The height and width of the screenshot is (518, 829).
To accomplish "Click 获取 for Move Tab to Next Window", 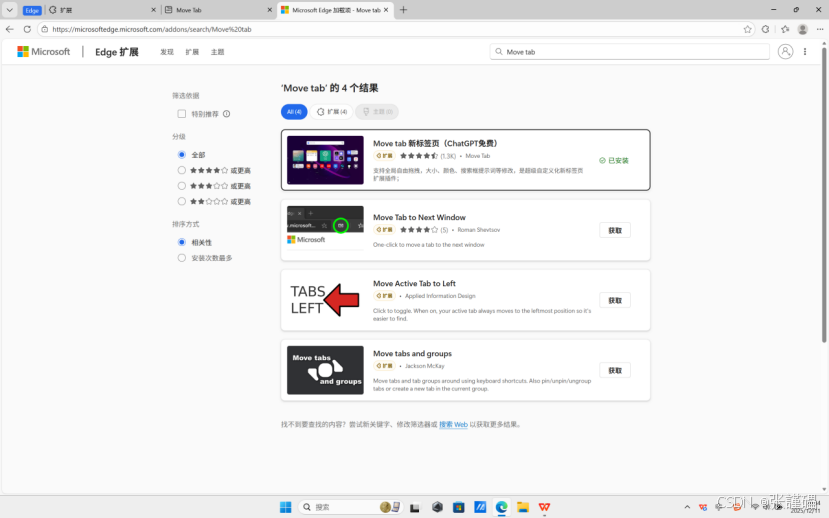I will 615,230.
